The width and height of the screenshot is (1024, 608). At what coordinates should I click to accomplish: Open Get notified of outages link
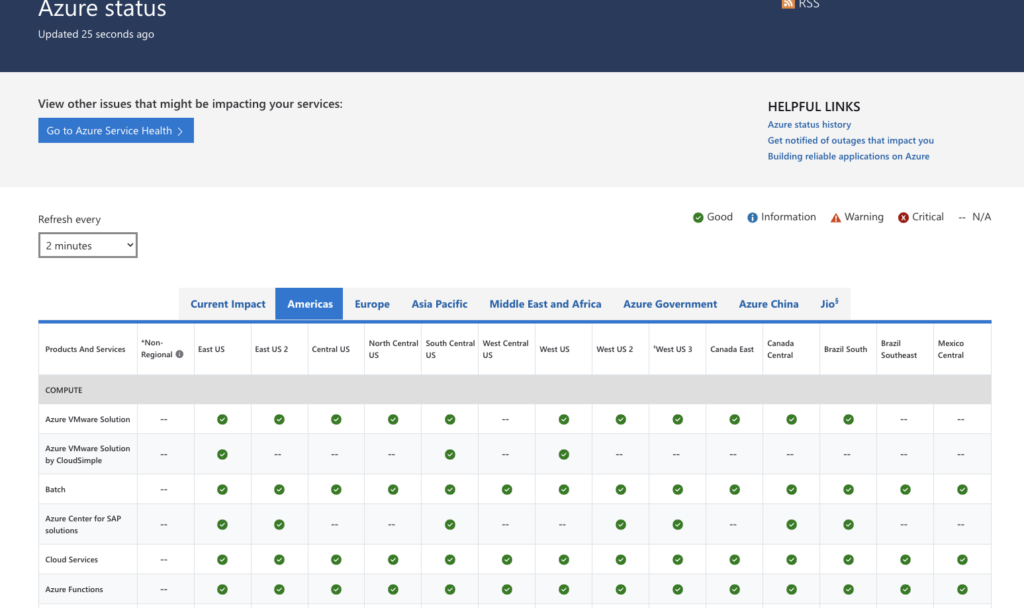tap(850, 140)
